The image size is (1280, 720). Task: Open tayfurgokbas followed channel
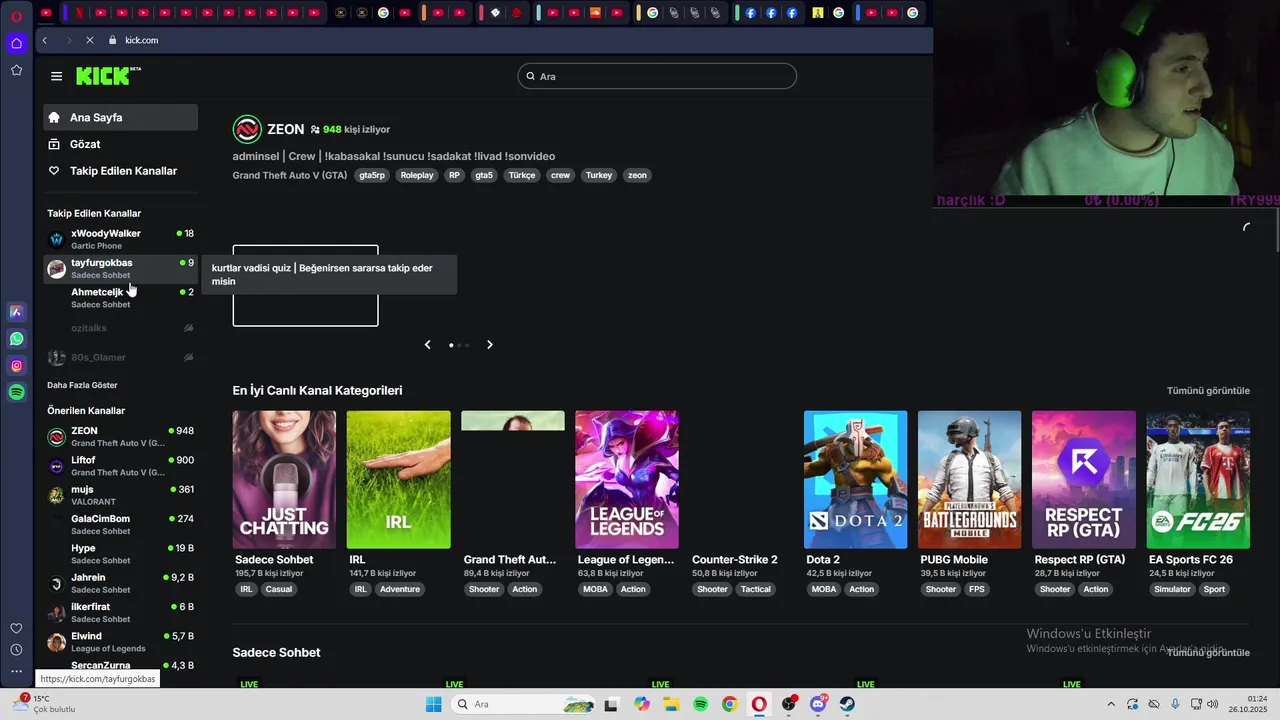pyautogui.click(x=120, y=268)
